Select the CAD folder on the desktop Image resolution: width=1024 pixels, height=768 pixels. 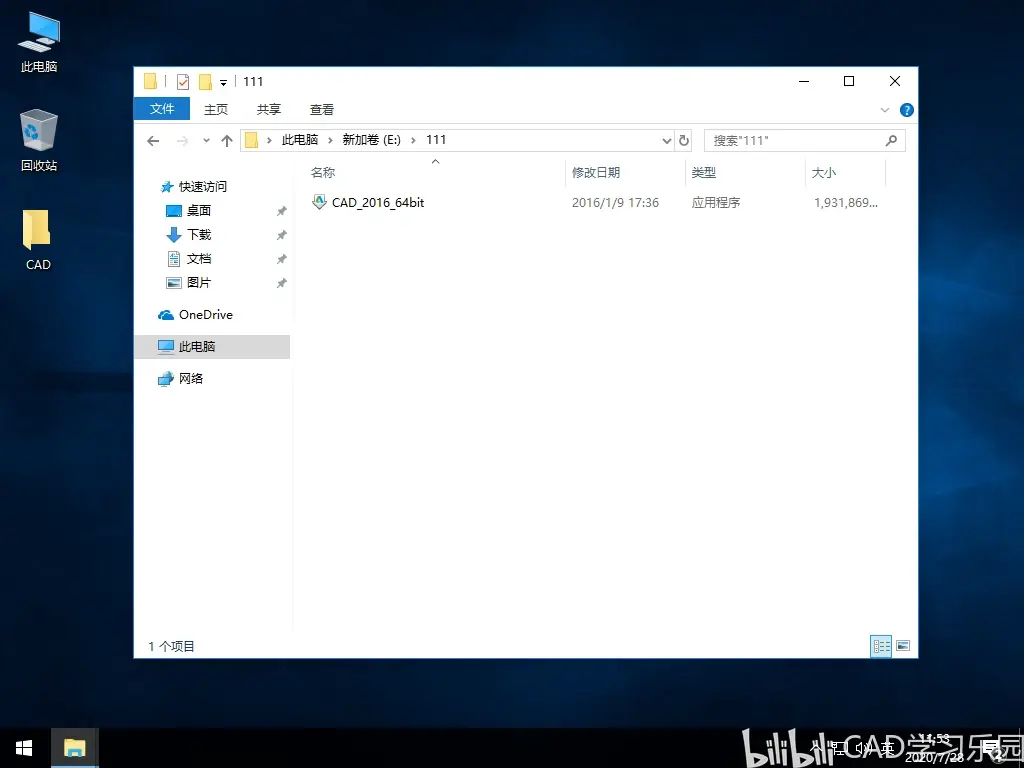[x=38, y=240]
